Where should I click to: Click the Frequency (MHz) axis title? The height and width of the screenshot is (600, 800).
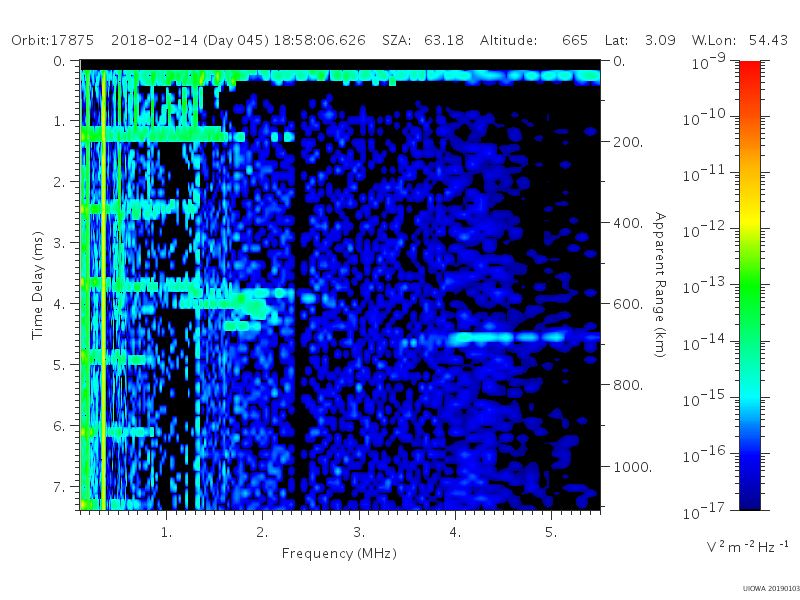tap(339, 554)
